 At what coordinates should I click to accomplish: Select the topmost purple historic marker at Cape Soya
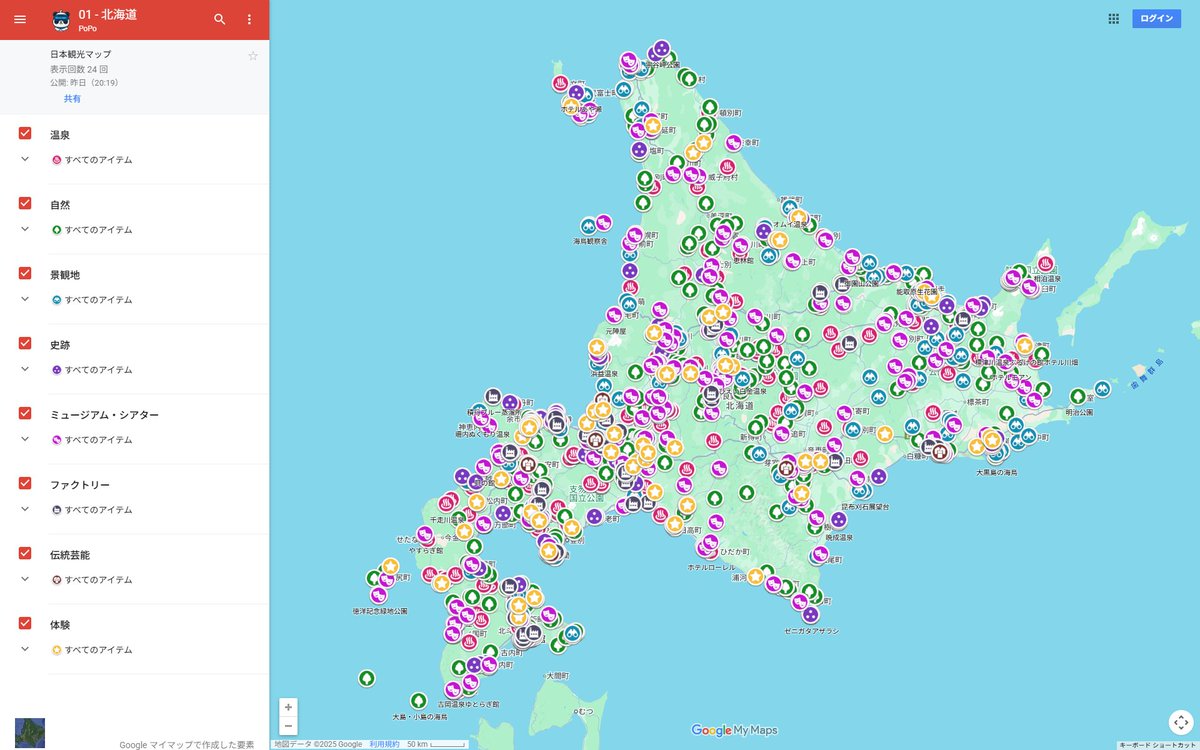click(661, 48)
